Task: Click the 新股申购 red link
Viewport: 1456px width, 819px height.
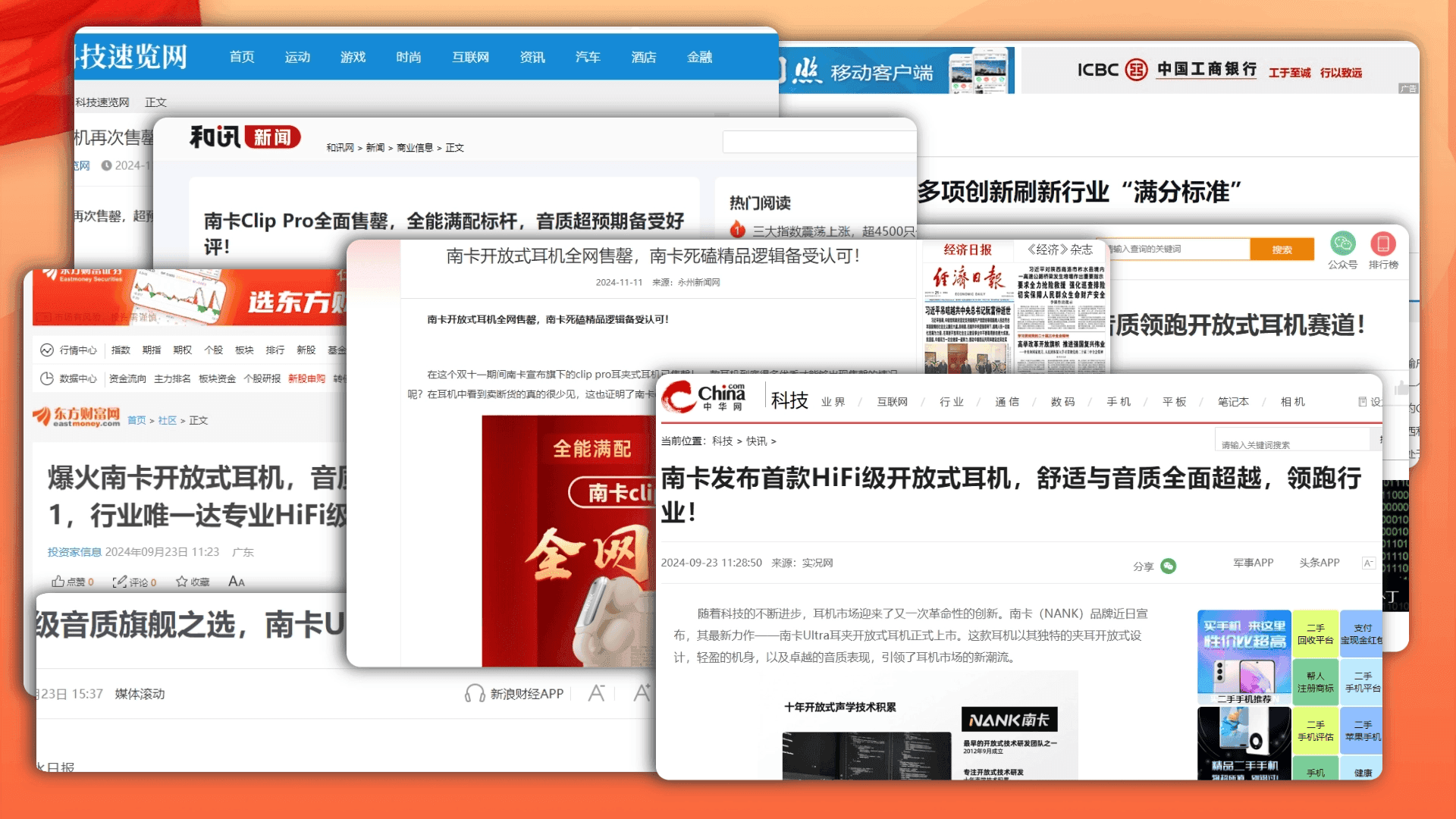Action: (x=306, y=378)
